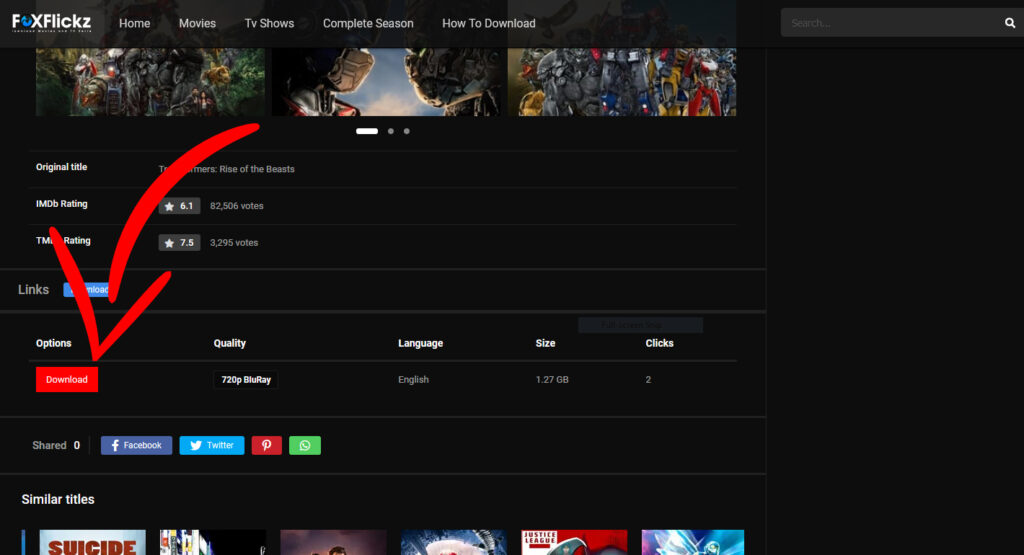Share via the WhatsApp icon button
The image size is (1024, 555).
click(305, 445)
